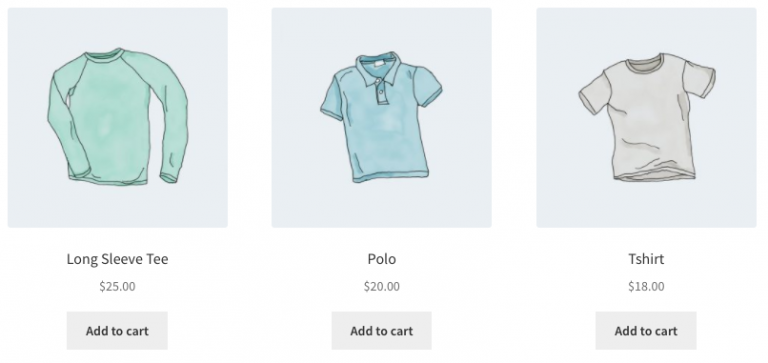Add the Polo to cart
This screenshot has height=363, width=768.
tap(382, 331)
